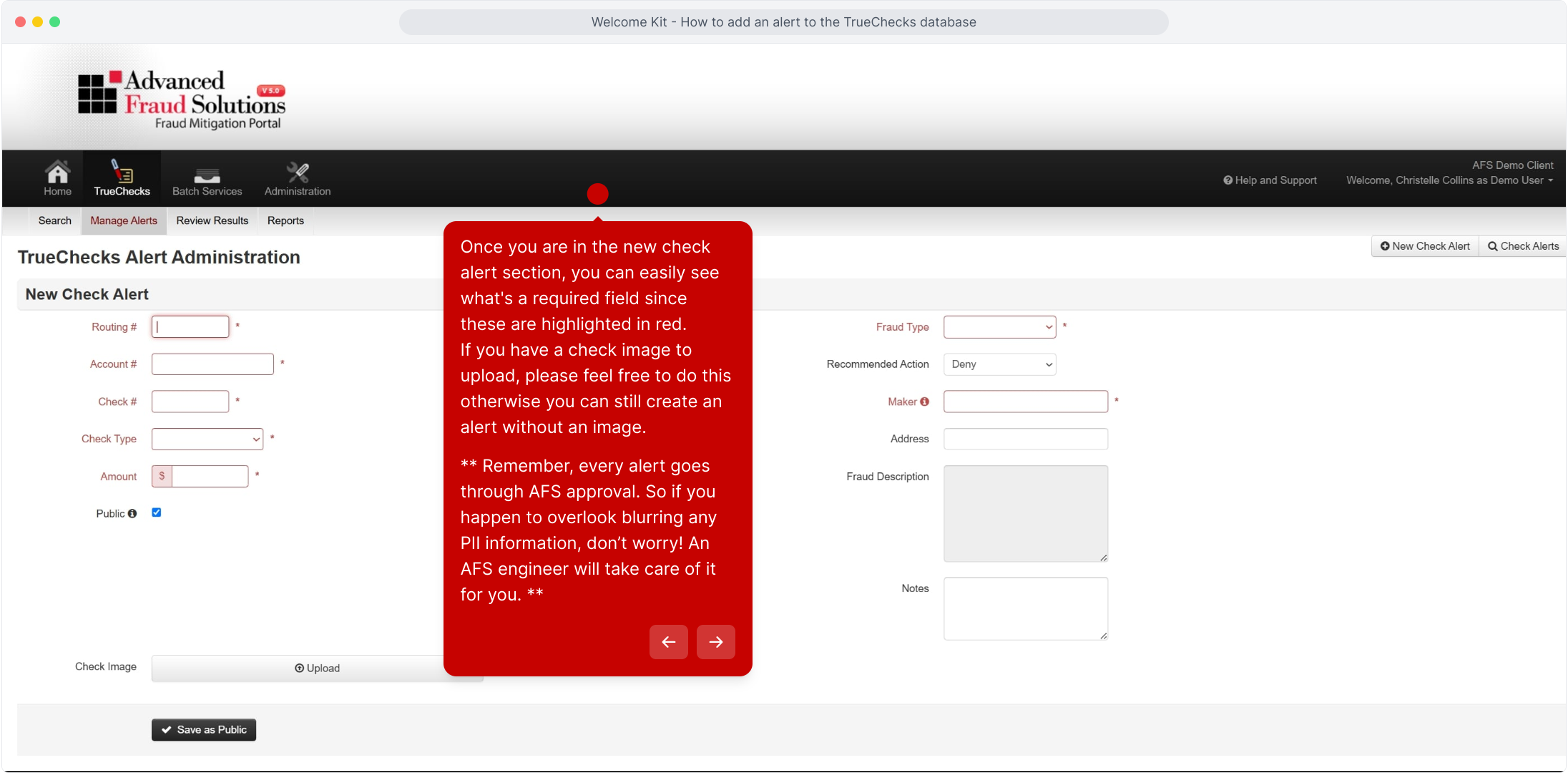The height and width of the screenshot is (773, 1568).
Task: Expand the Demo User account menu
Action: pyautogui.click(x=1450, y=180)
